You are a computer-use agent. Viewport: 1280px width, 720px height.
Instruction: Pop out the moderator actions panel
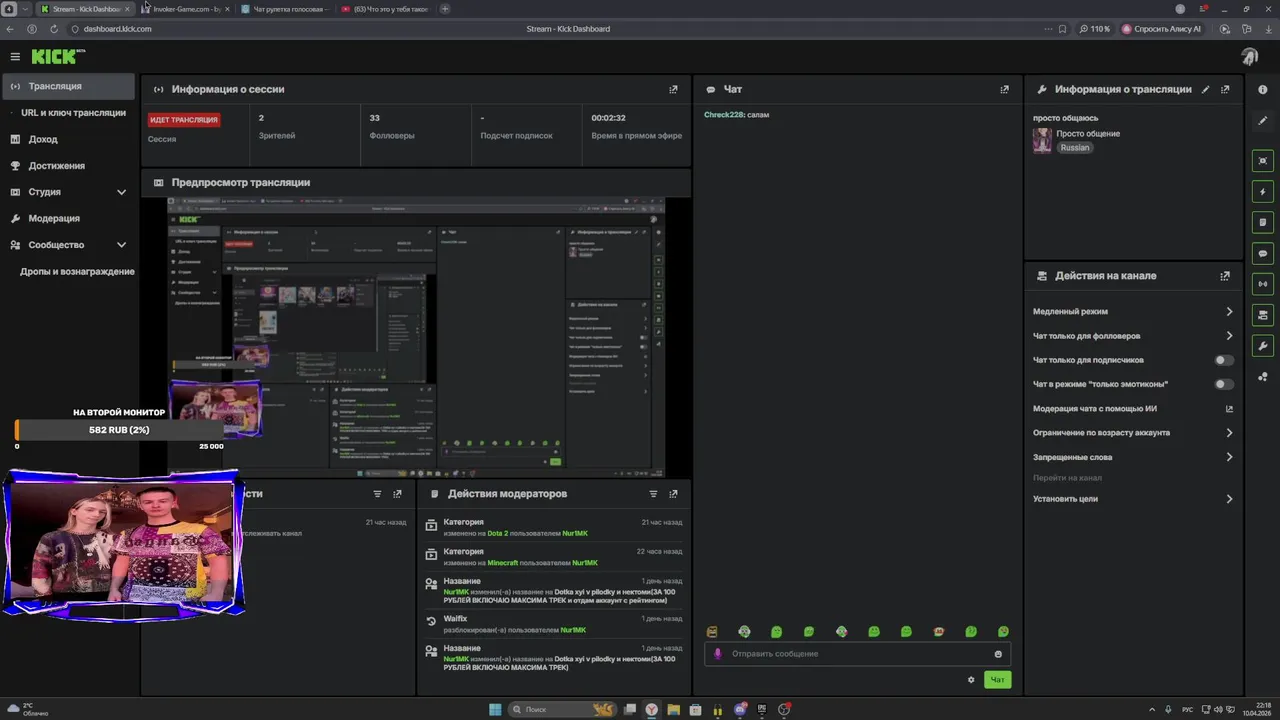(x=673, y=494)
